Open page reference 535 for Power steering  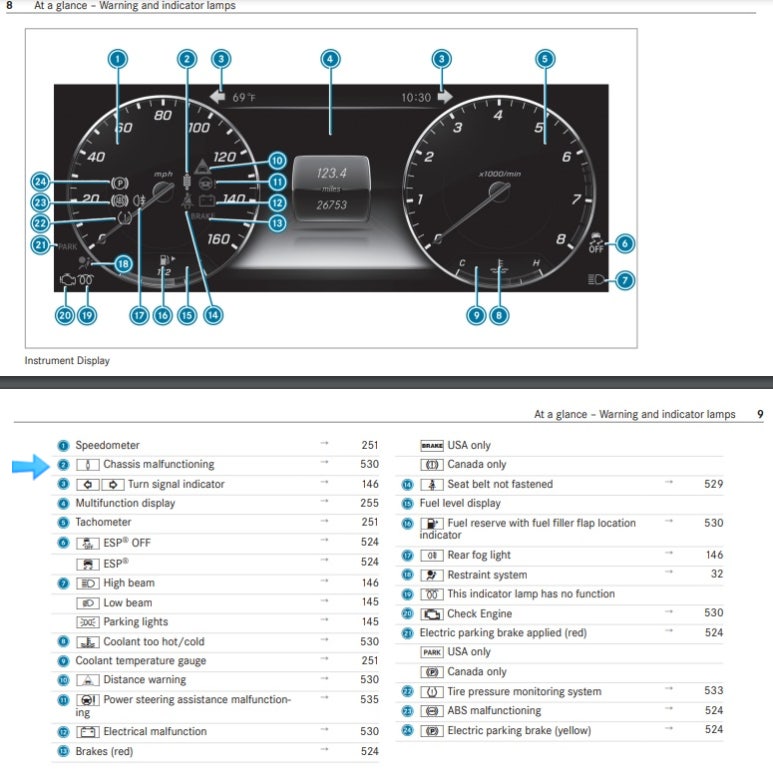point(369,700)
